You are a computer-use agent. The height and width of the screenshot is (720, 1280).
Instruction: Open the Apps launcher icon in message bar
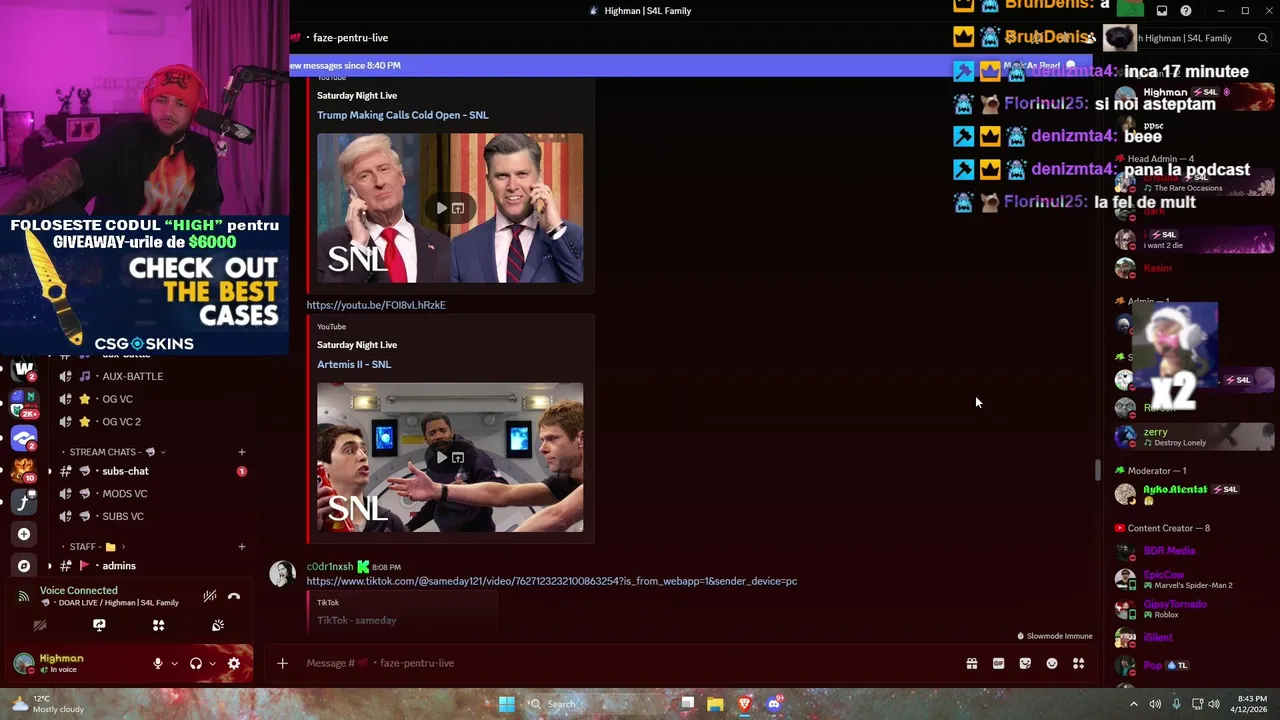1078,663
